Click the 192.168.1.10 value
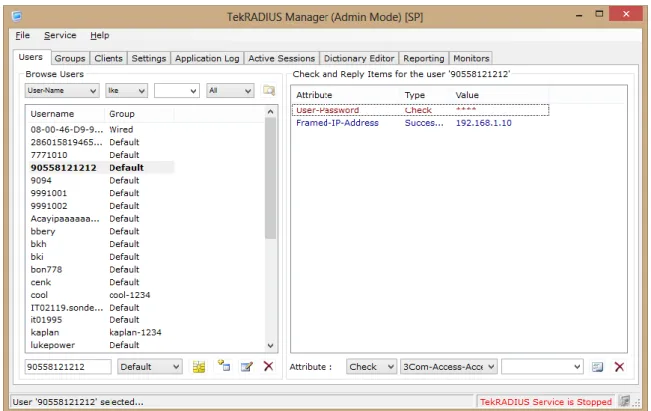 click(483, 123)
